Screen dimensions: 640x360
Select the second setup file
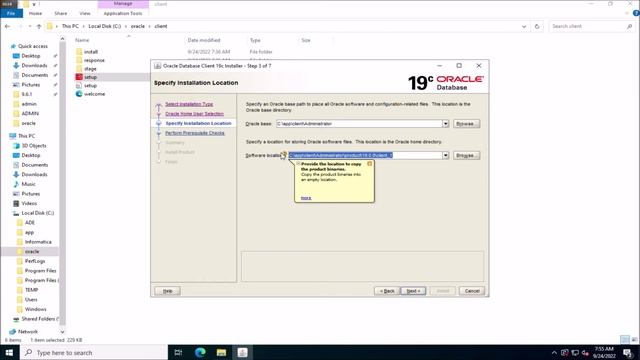click(90, 86)
